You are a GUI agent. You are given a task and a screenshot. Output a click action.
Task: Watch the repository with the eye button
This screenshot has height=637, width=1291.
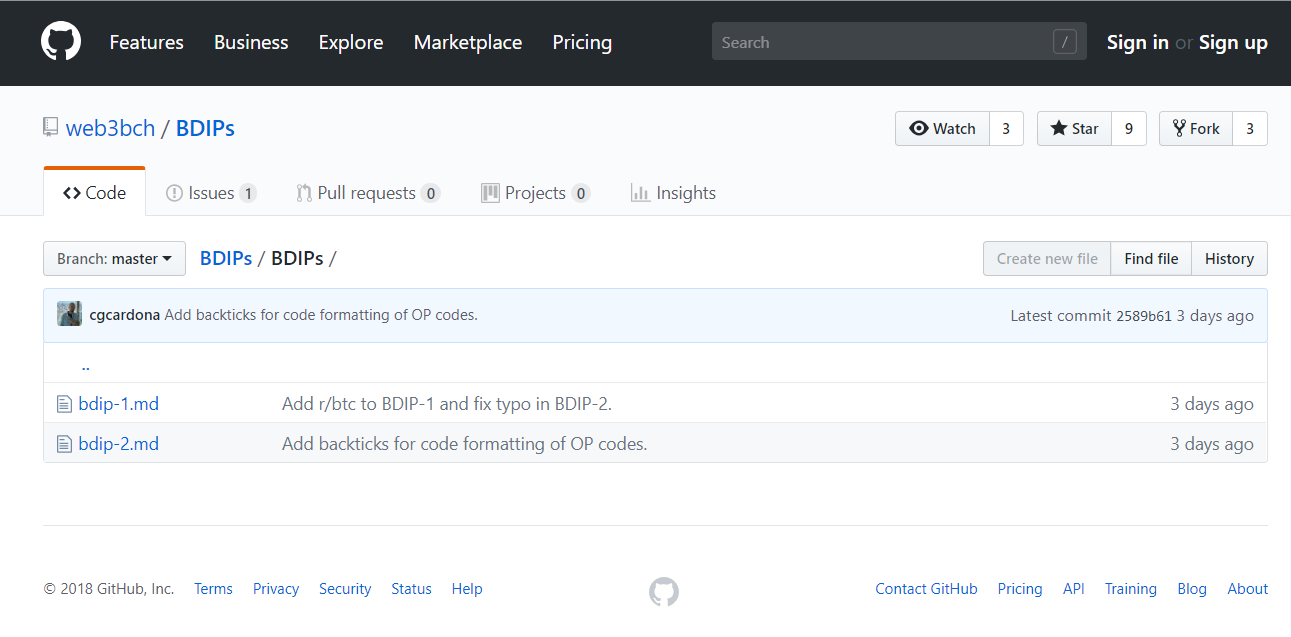pos(942,128)
